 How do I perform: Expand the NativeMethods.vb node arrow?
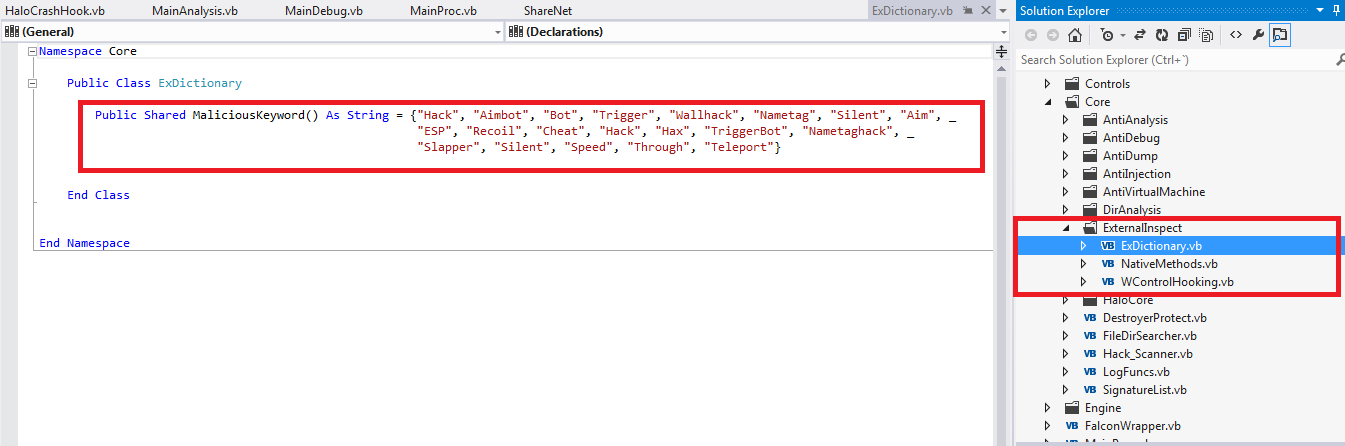click(1084, 264)
